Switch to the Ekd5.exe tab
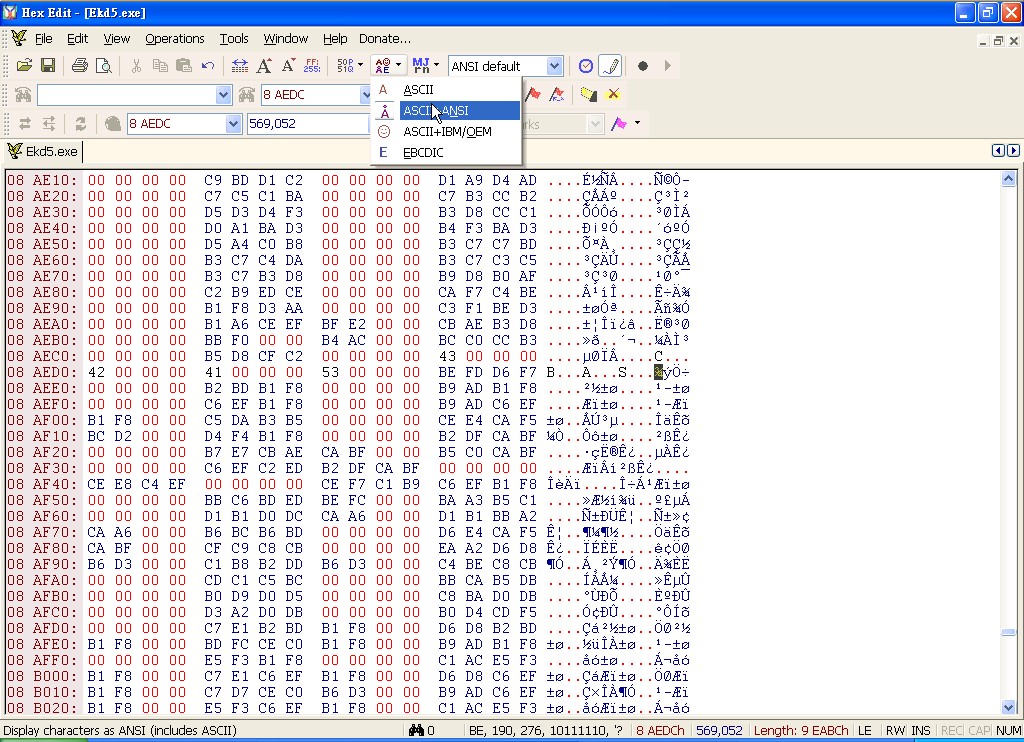 pos(43,152)
